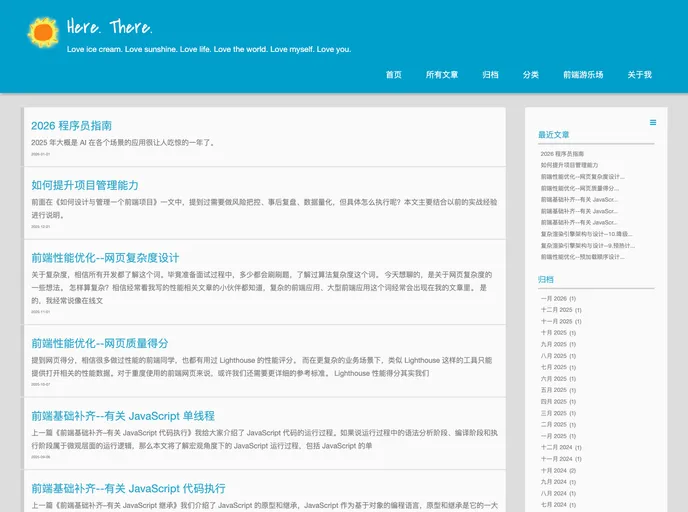688x512 pixels.
Task: Click the excerpt beginning '关于复杂度，相信所有开发'
Action: 262,287
